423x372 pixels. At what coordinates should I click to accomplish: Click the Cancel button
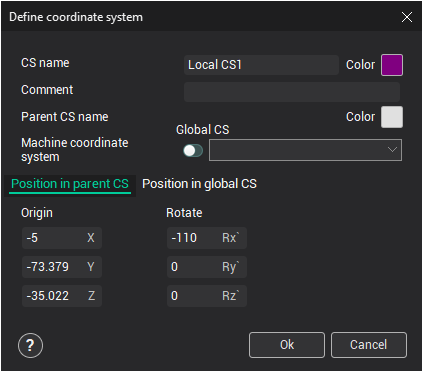(369, 345)
